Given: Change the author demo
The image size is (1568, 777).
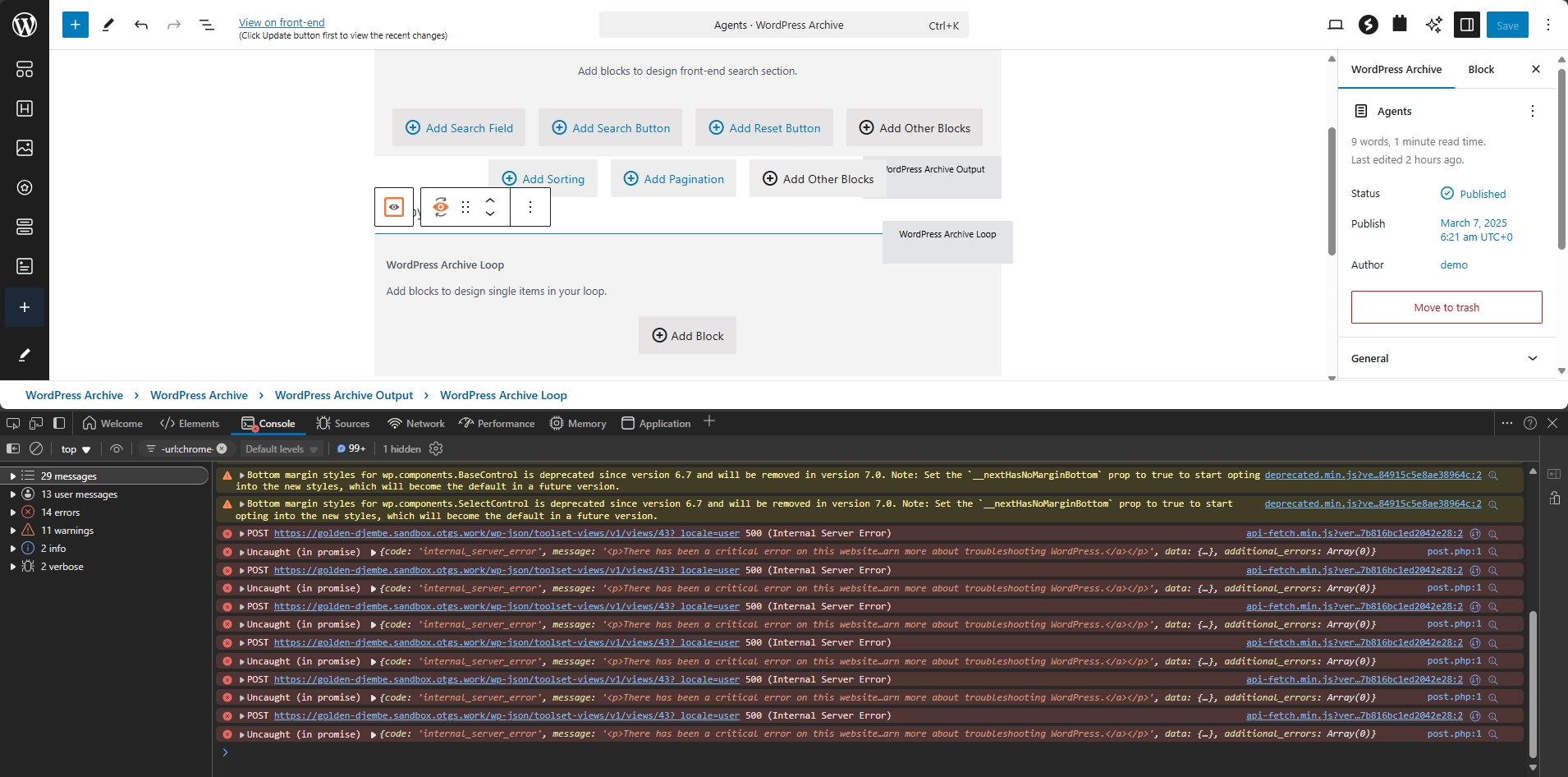Looking at the screenshot, I should click(1454, 264).
